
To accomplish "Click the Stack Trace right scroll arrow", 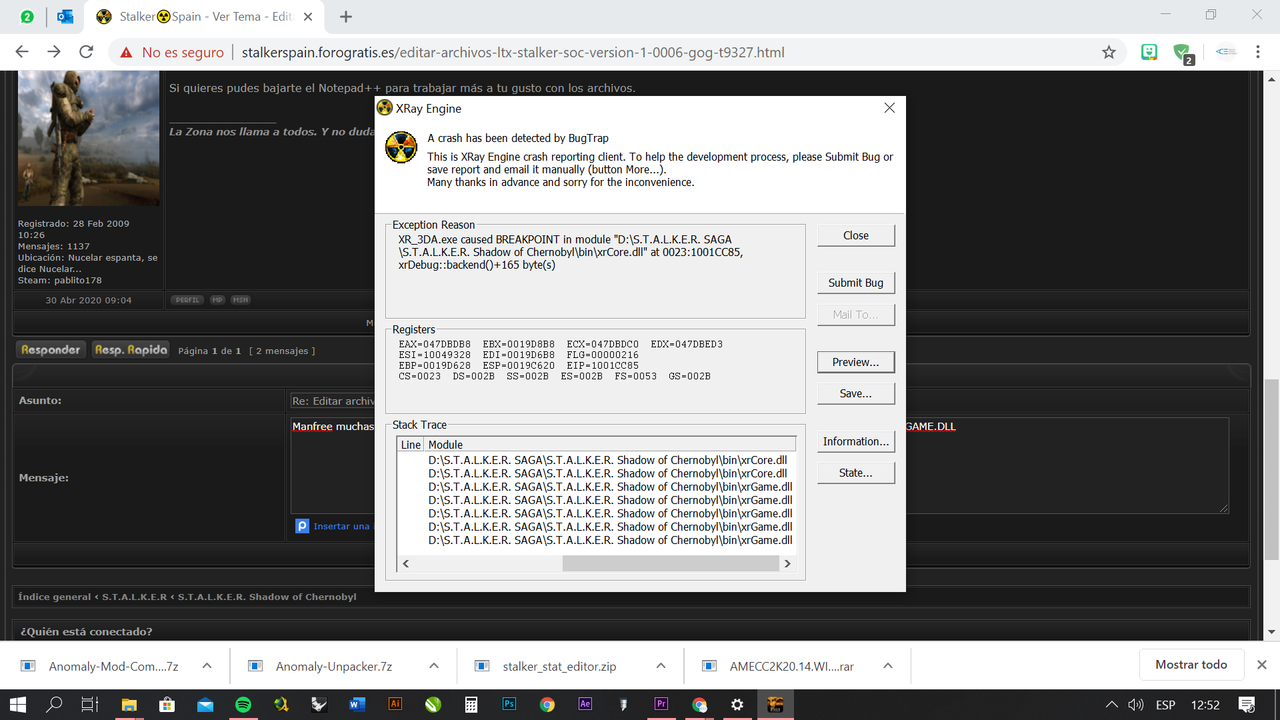I will coord(787,564).
